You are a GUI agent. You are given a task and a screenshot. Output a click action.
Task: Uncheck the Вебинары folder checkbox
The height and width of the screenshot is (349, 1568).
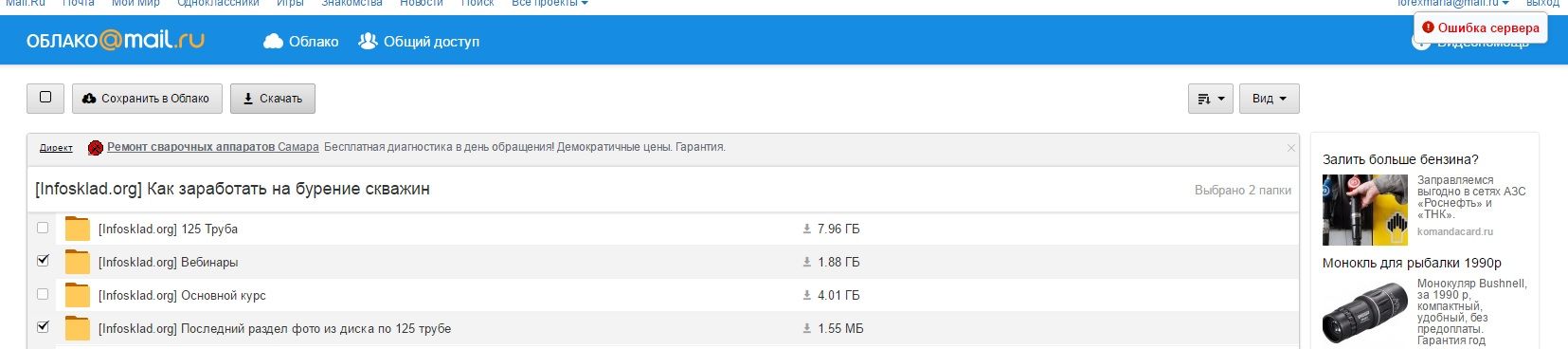pos(43,260)
